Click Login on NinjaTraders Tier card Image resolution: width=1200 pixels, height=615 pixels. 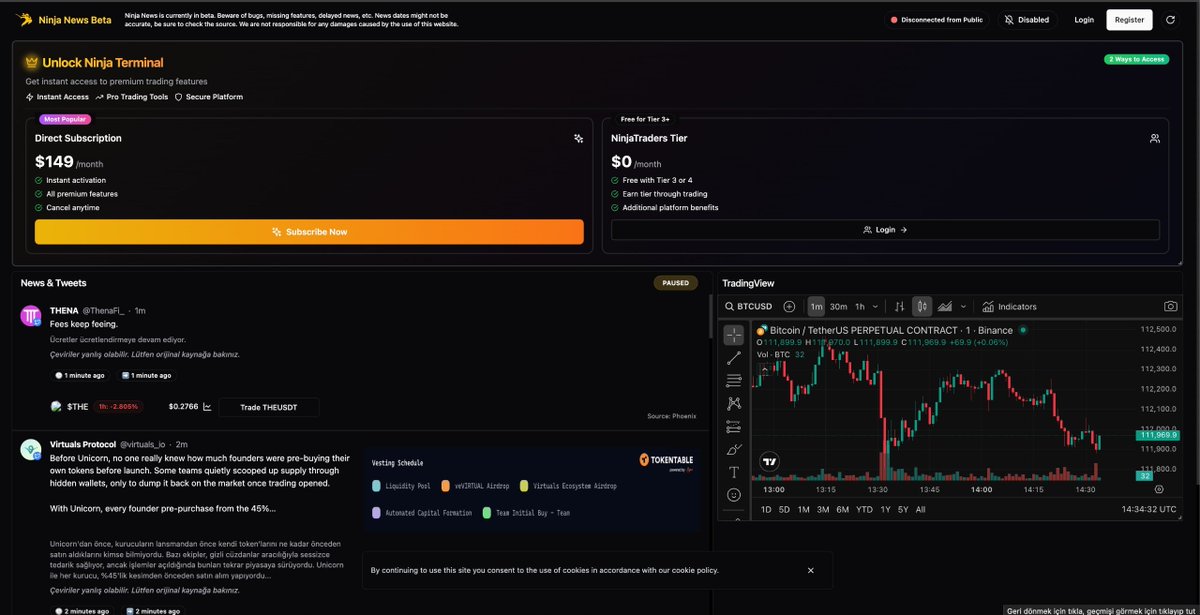click(x=885, y=230)
